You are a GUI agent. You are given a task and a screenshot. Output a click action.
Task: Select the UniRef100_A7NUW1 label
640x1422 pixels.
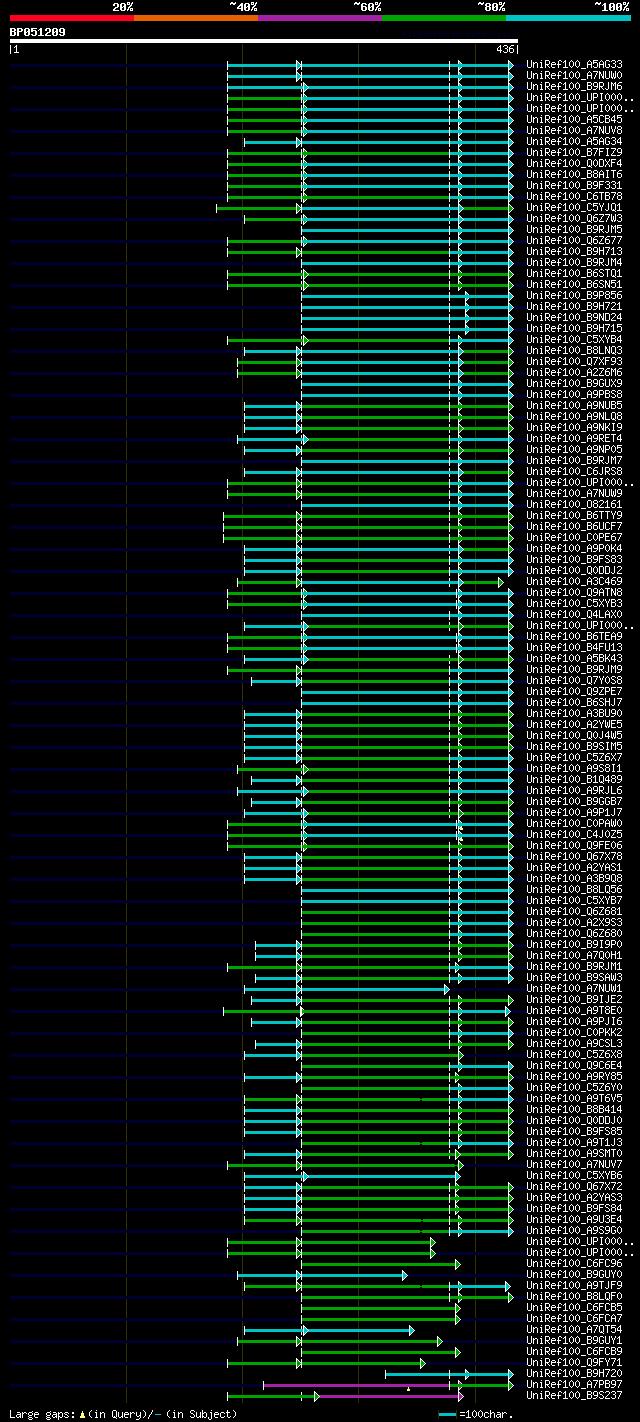573,988
